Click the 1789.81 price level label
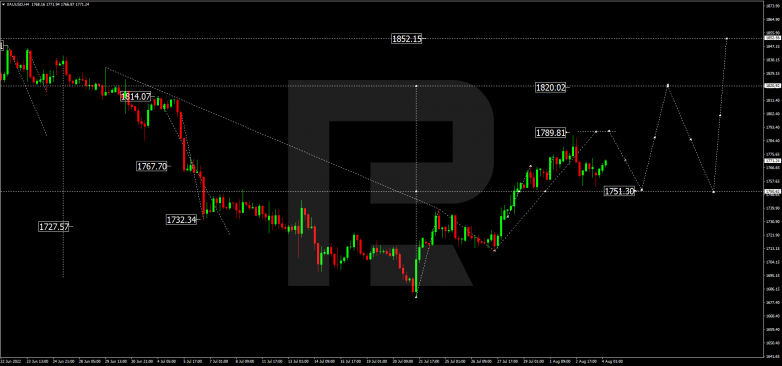 pyautogui.click(x=551, y=133)
